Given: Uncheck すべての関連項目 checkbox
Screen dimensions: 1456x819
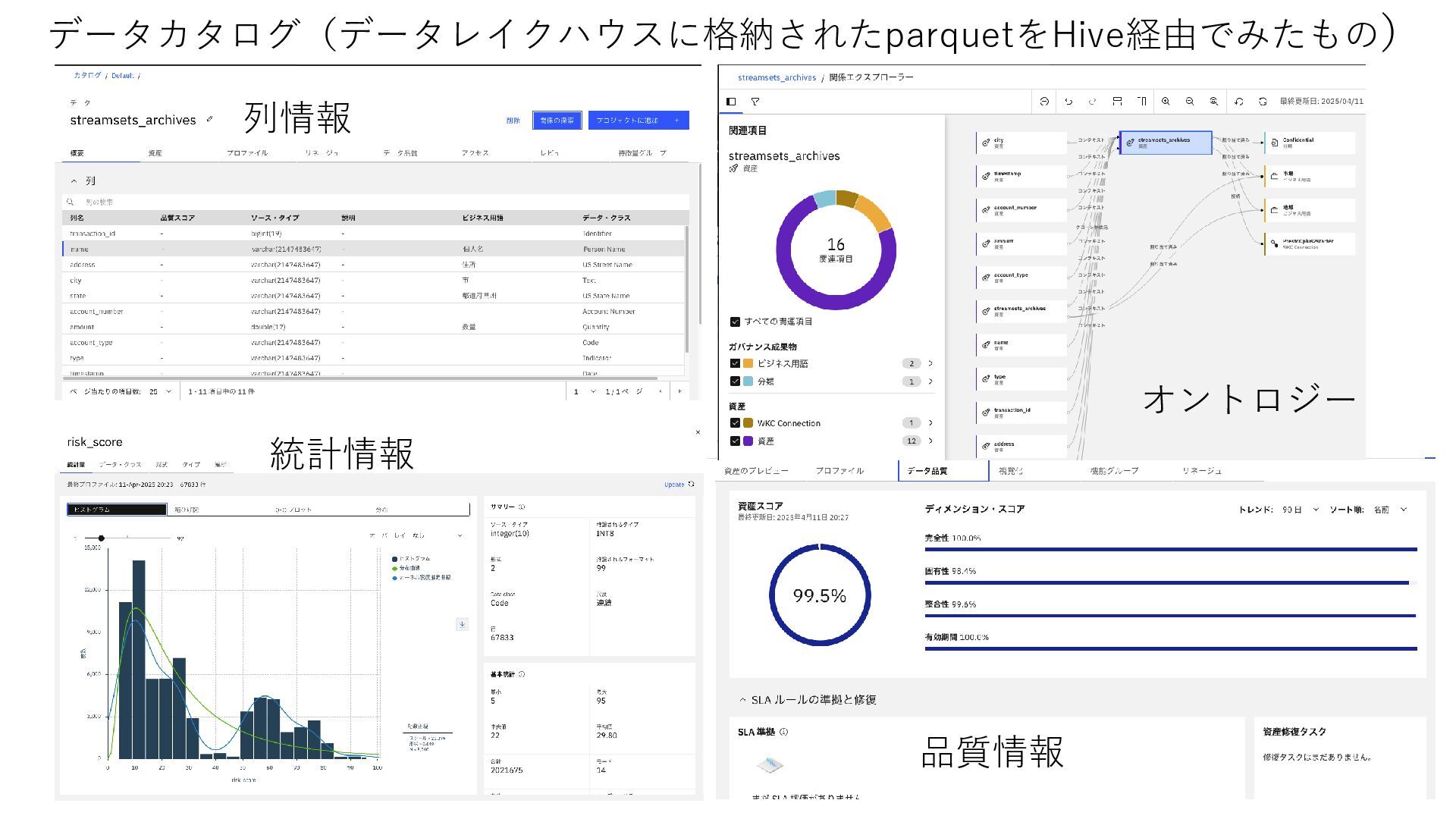Looking at the screenshot, I should pos(735,322).
